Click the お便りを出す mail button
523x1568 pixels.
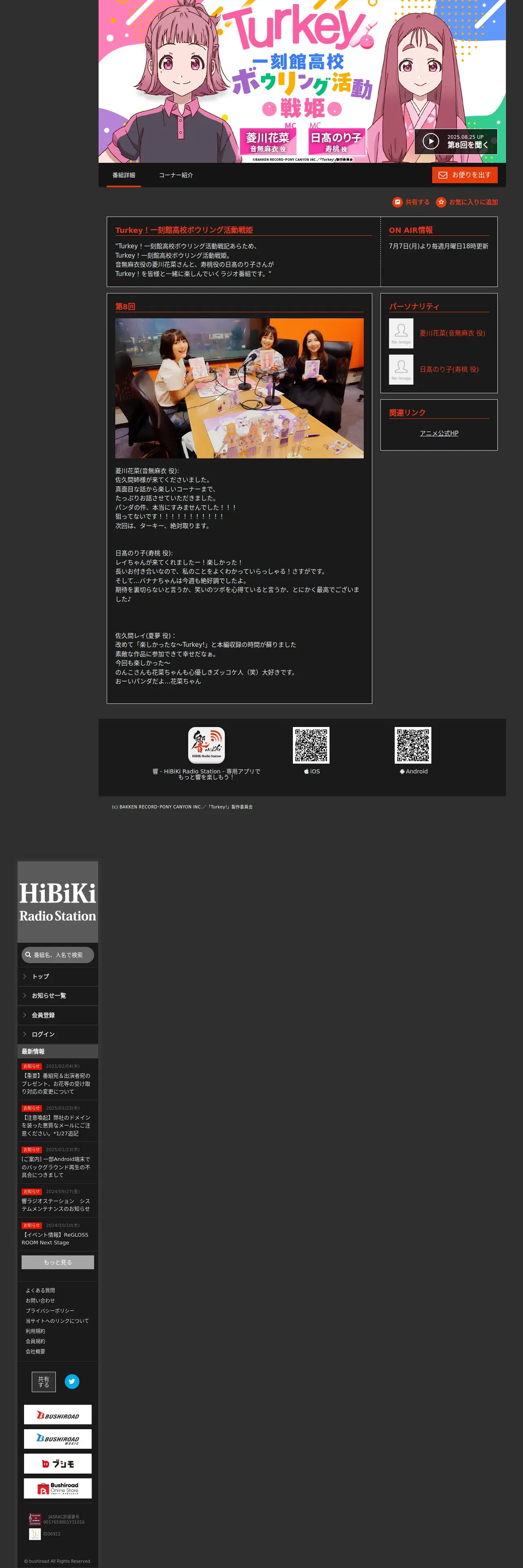click(465, 175)
